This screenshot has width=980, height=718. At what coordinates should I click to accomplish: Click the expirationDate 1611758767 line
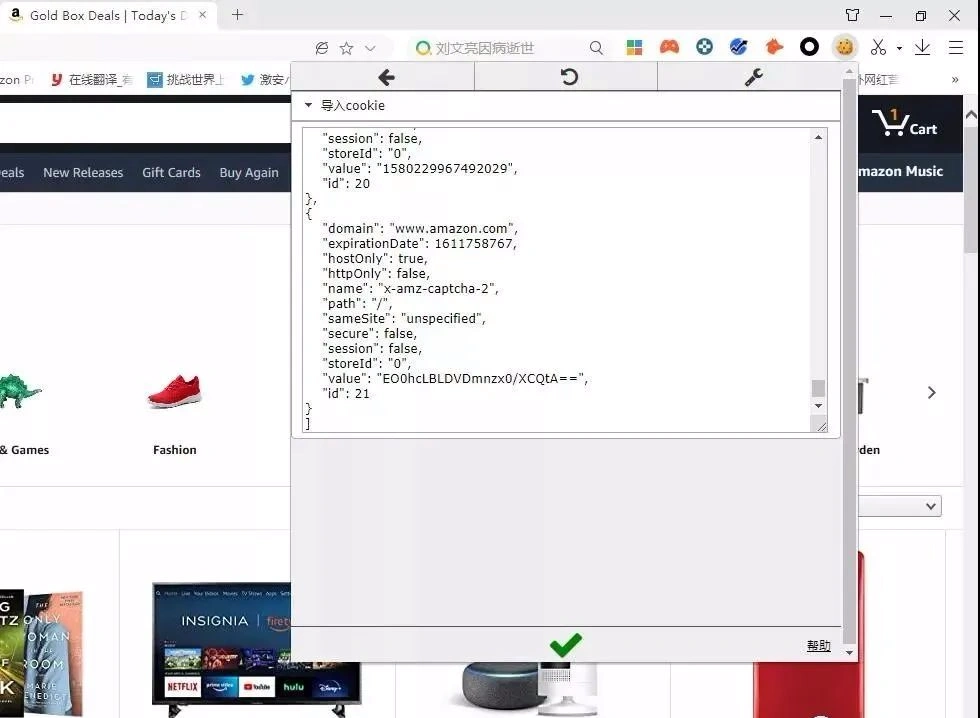click(x=419, y=244)
